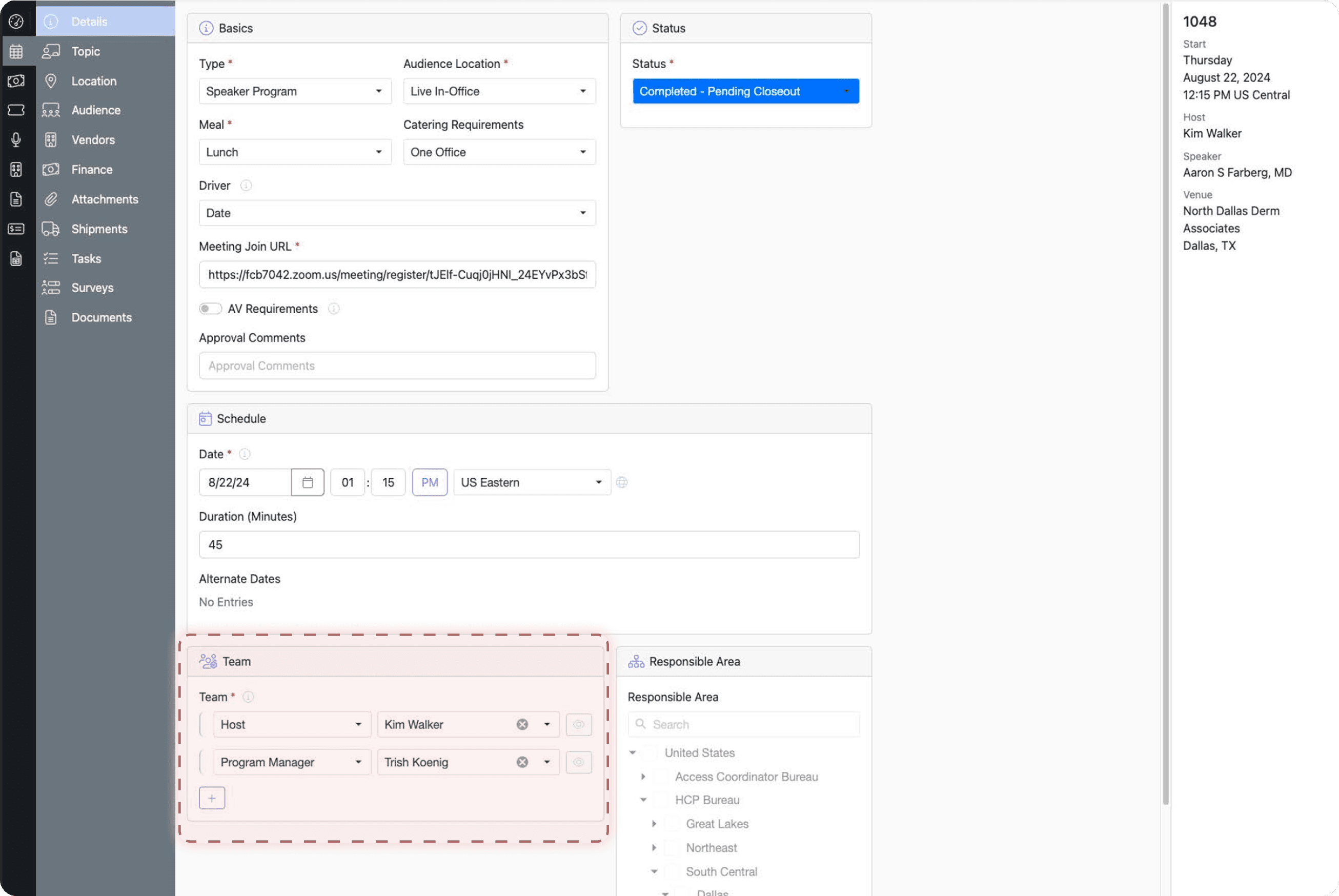Go to the Audience section in the sidebar
This screenshot has width=1339, height=896.
[95, 110]
